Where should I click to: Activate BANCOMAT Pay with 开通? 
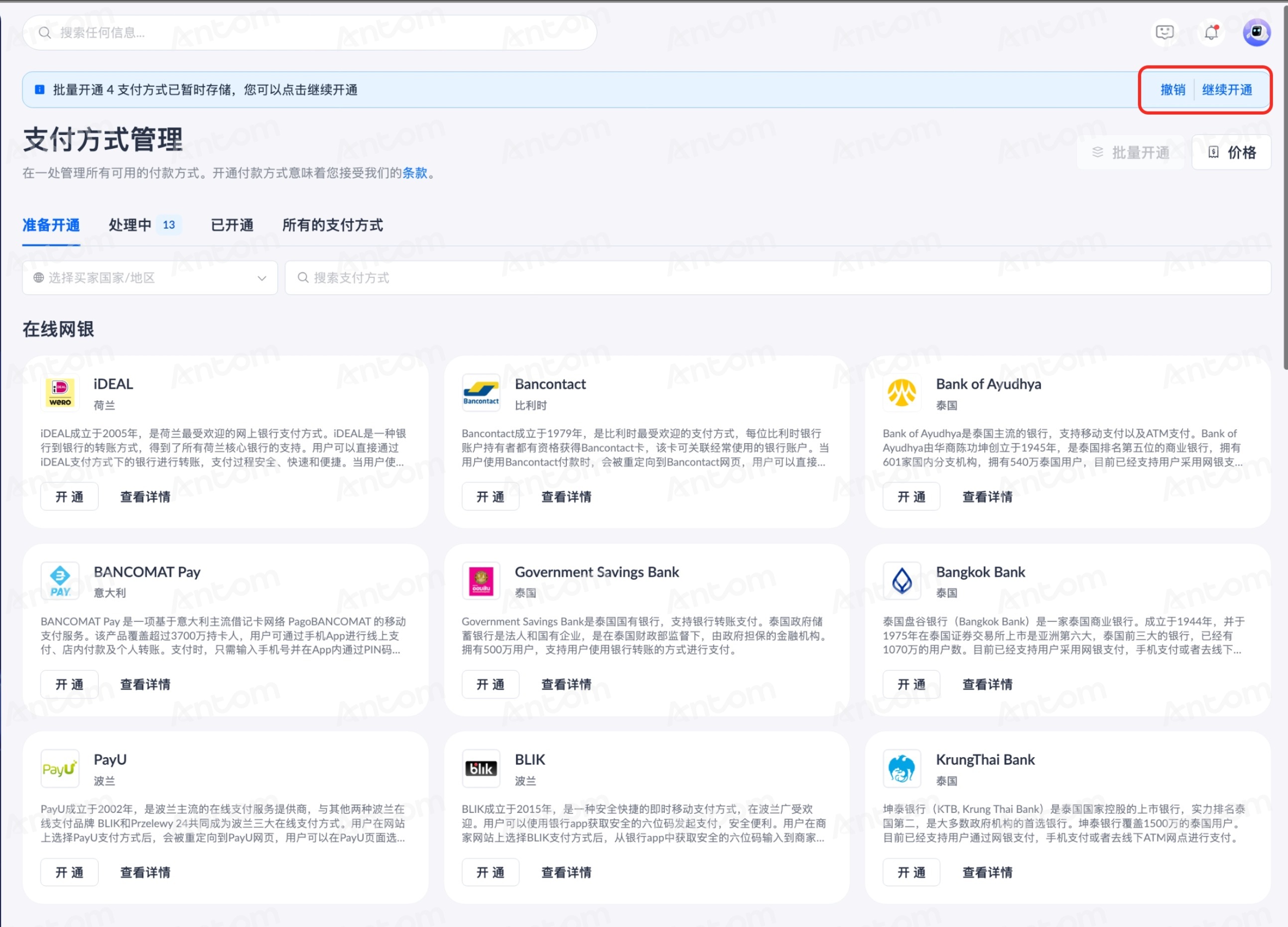pyautogui.click(x=69, y=685)
